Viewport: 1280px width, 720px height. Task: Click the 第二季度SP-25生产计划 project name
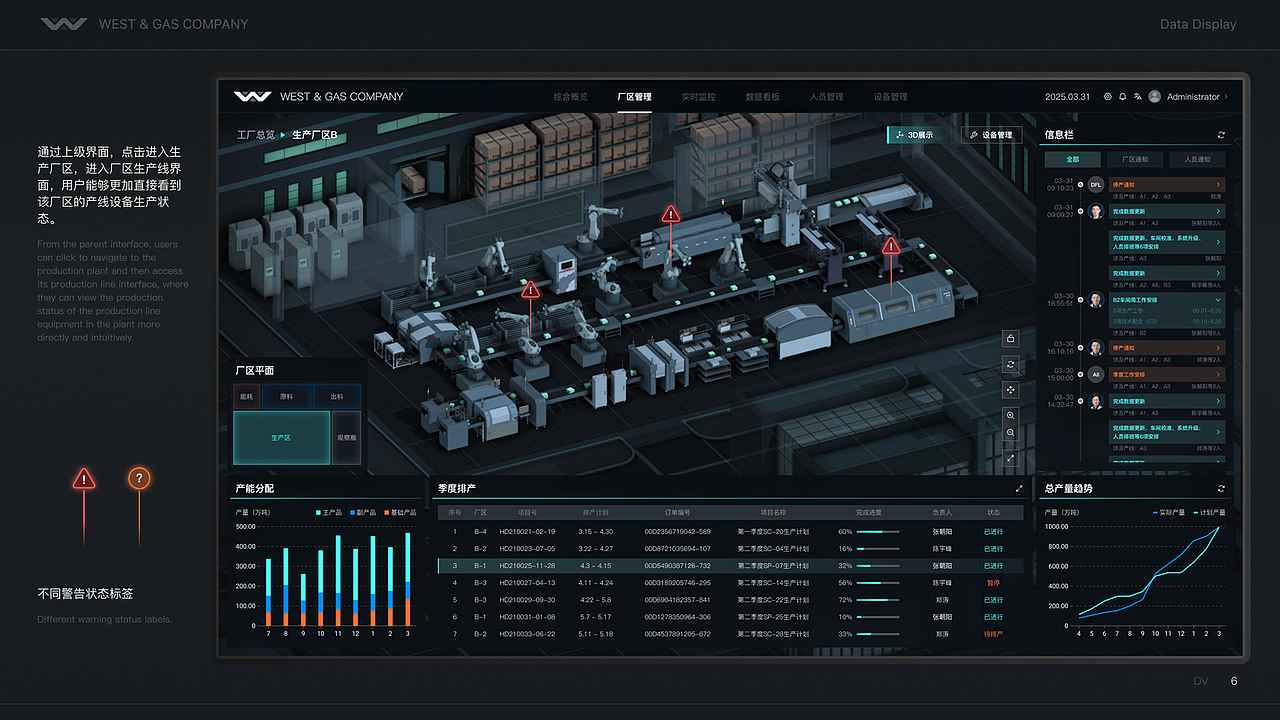click(772, 617)
